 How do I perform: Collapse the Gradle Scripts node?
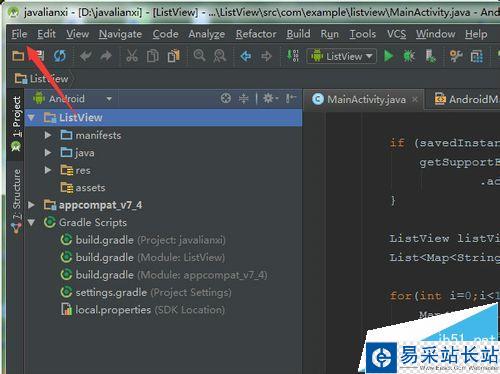(31, 222)
